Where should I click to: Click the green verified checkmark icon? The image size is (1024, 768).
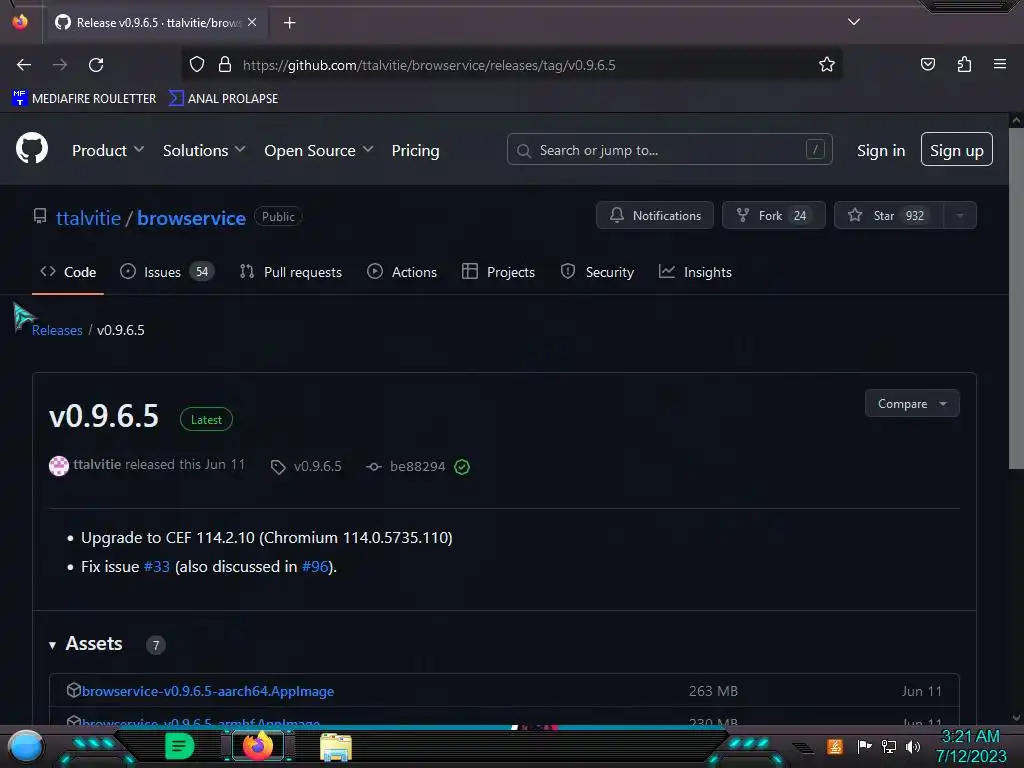coord(462,467)
